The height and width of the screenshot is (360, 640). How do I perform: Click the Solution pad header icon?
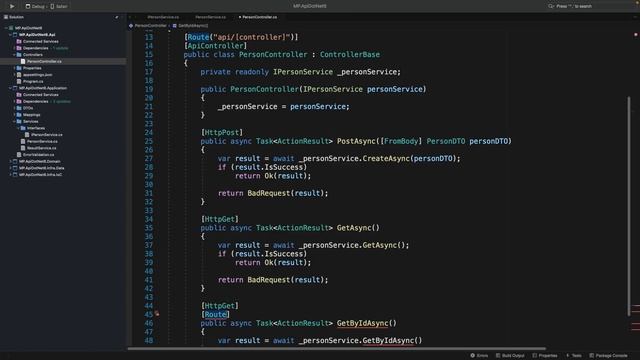(6, 17)
